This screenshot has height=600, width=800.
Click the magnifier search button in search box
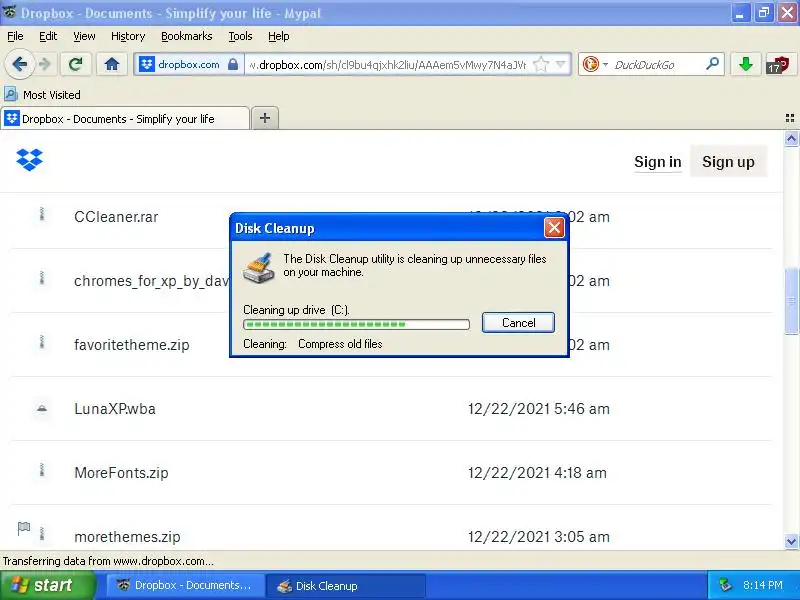(713, 64)
